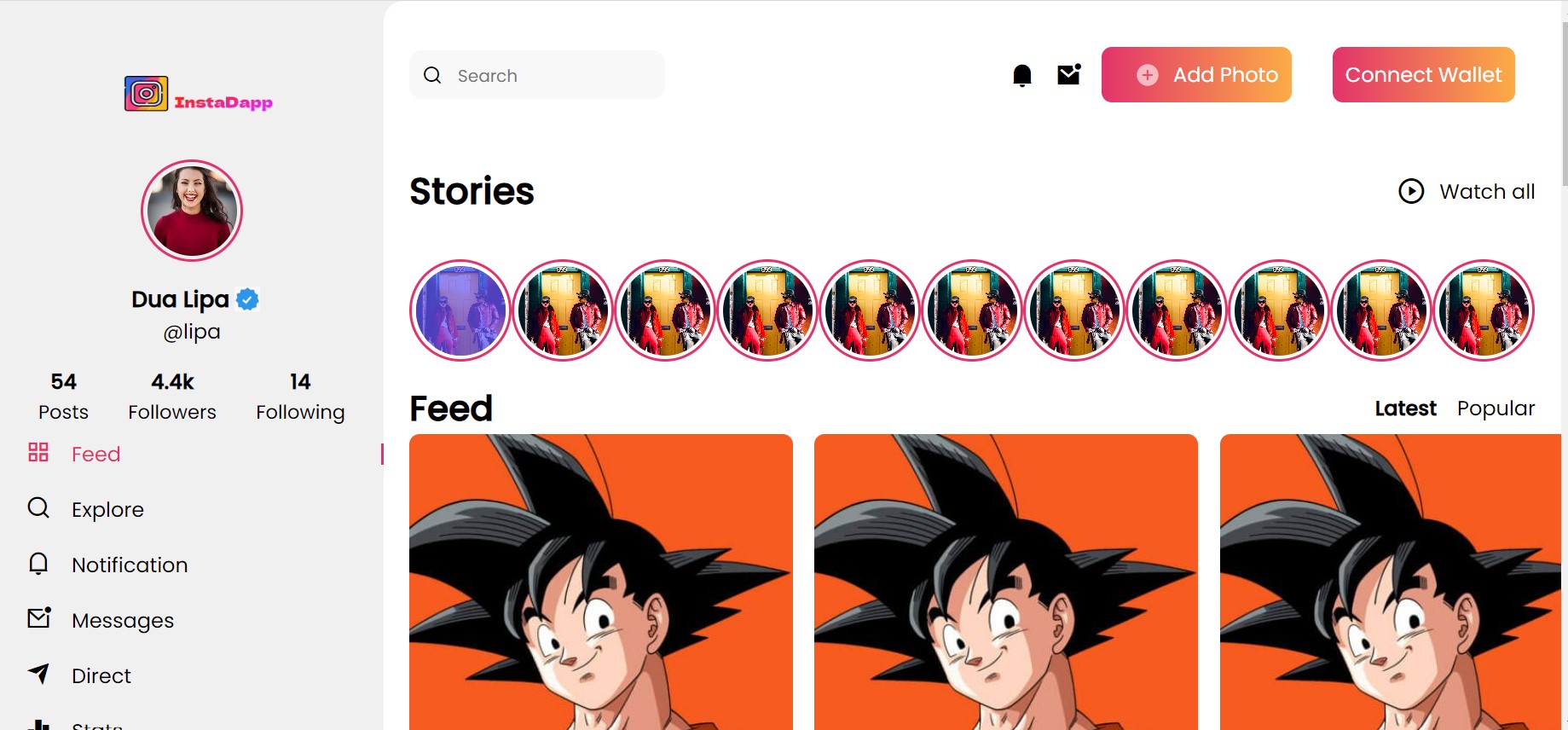Image resolution: width=1568 pixels, height=730 pixels.
Task: Click the Add Photo button
Action: coord(1196,74)
